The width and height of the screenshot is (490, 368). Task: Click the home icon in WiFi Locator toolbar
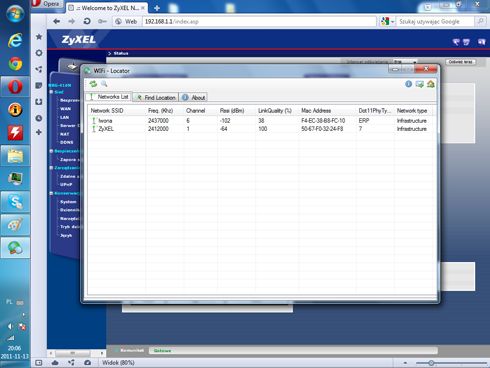click(430, 84)
